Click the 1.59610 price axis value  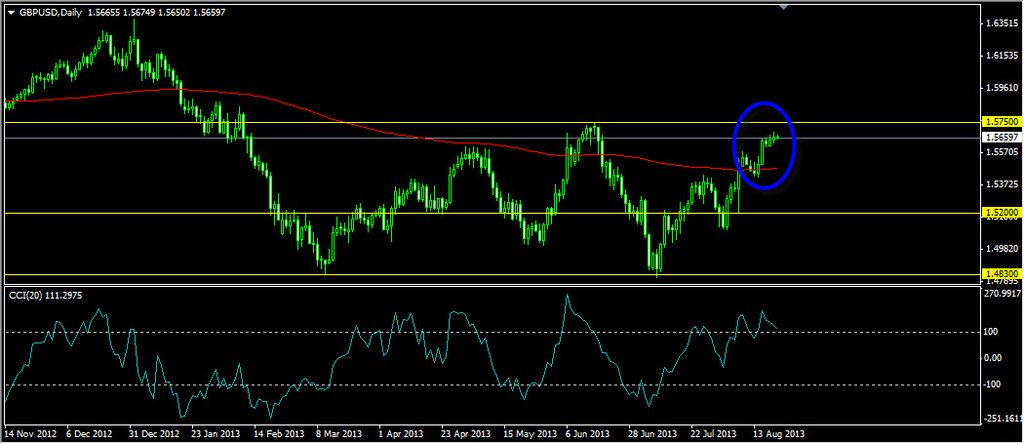pos(1000,87)
